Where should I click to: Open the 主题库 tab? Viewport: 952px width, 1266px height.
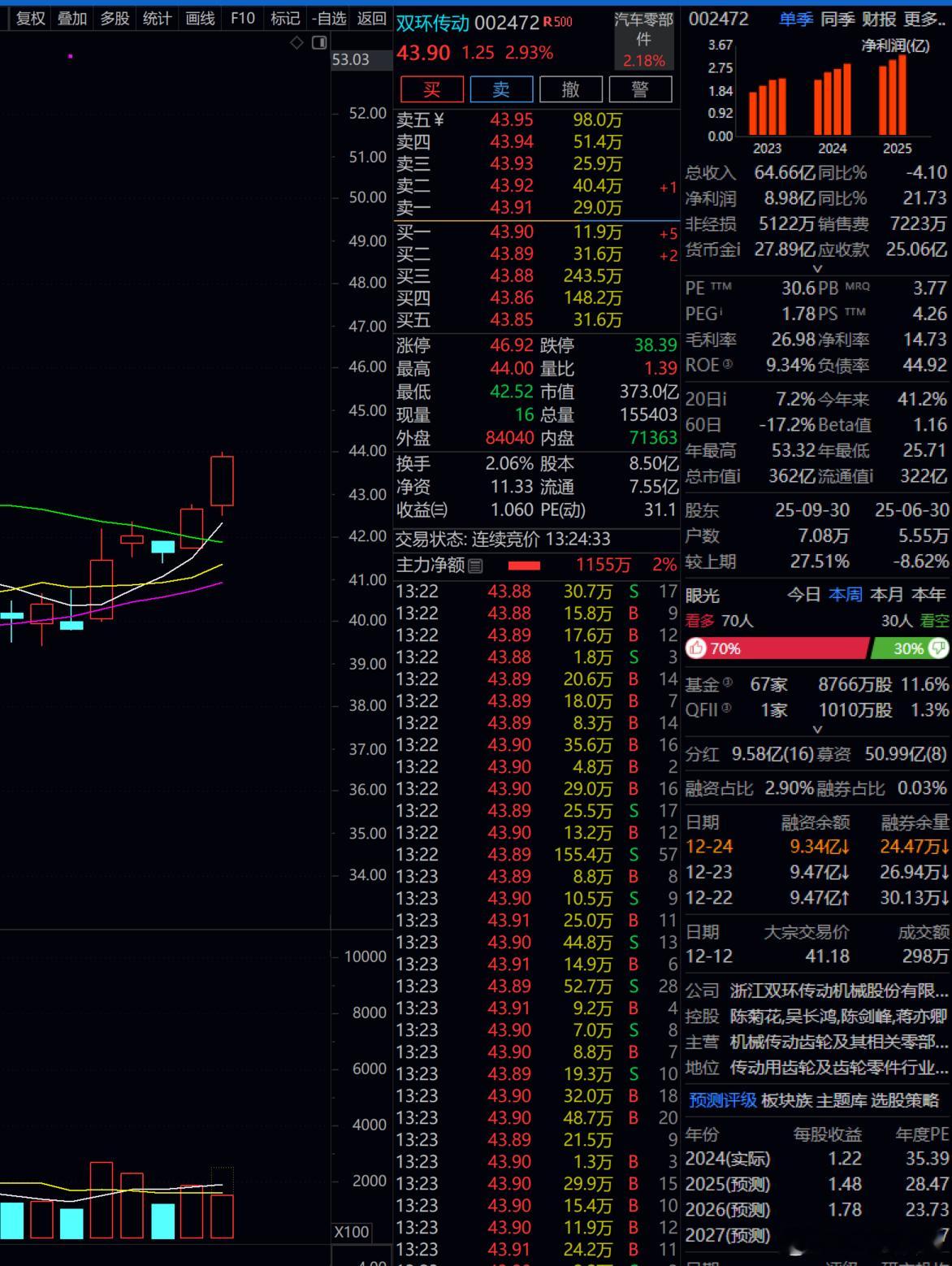[x=842, y=1100]
